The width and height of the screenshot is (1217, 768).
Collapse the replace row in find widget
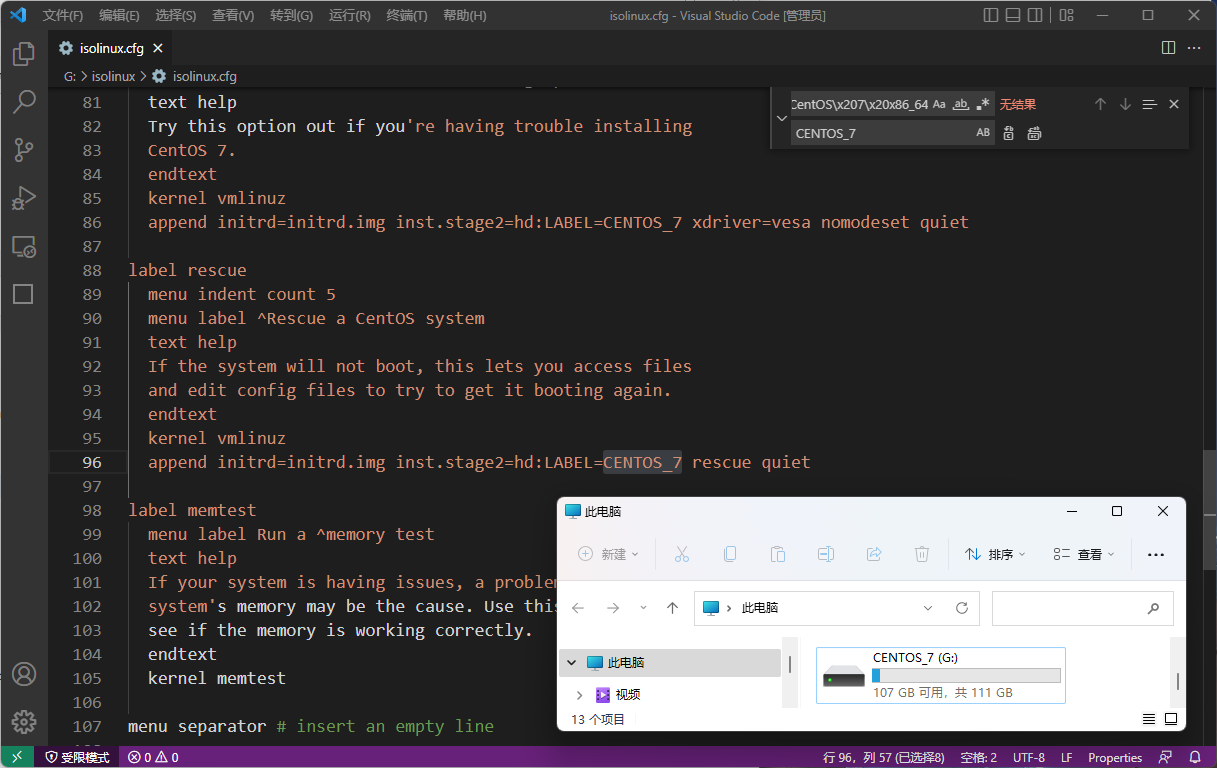pyautogui.click(x=781, y=118)
